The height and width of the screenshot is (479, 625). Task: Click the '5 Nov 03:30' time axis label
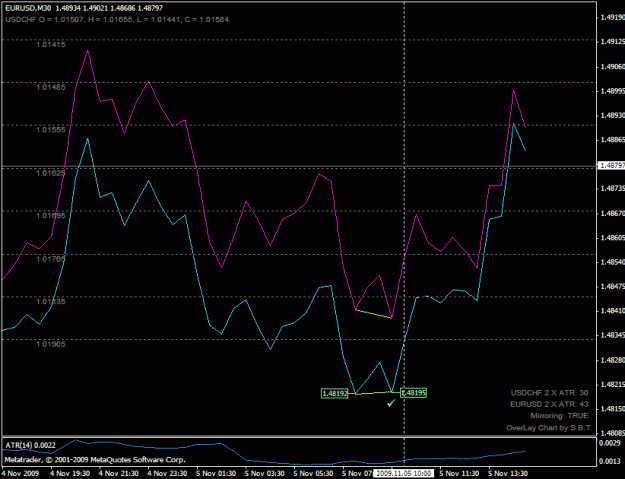265,473
